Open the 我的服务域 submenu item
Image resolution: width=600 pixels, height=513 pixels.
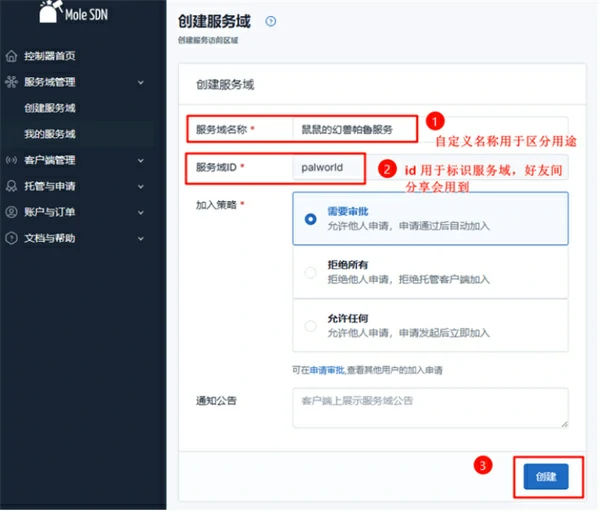click(50, 134)
